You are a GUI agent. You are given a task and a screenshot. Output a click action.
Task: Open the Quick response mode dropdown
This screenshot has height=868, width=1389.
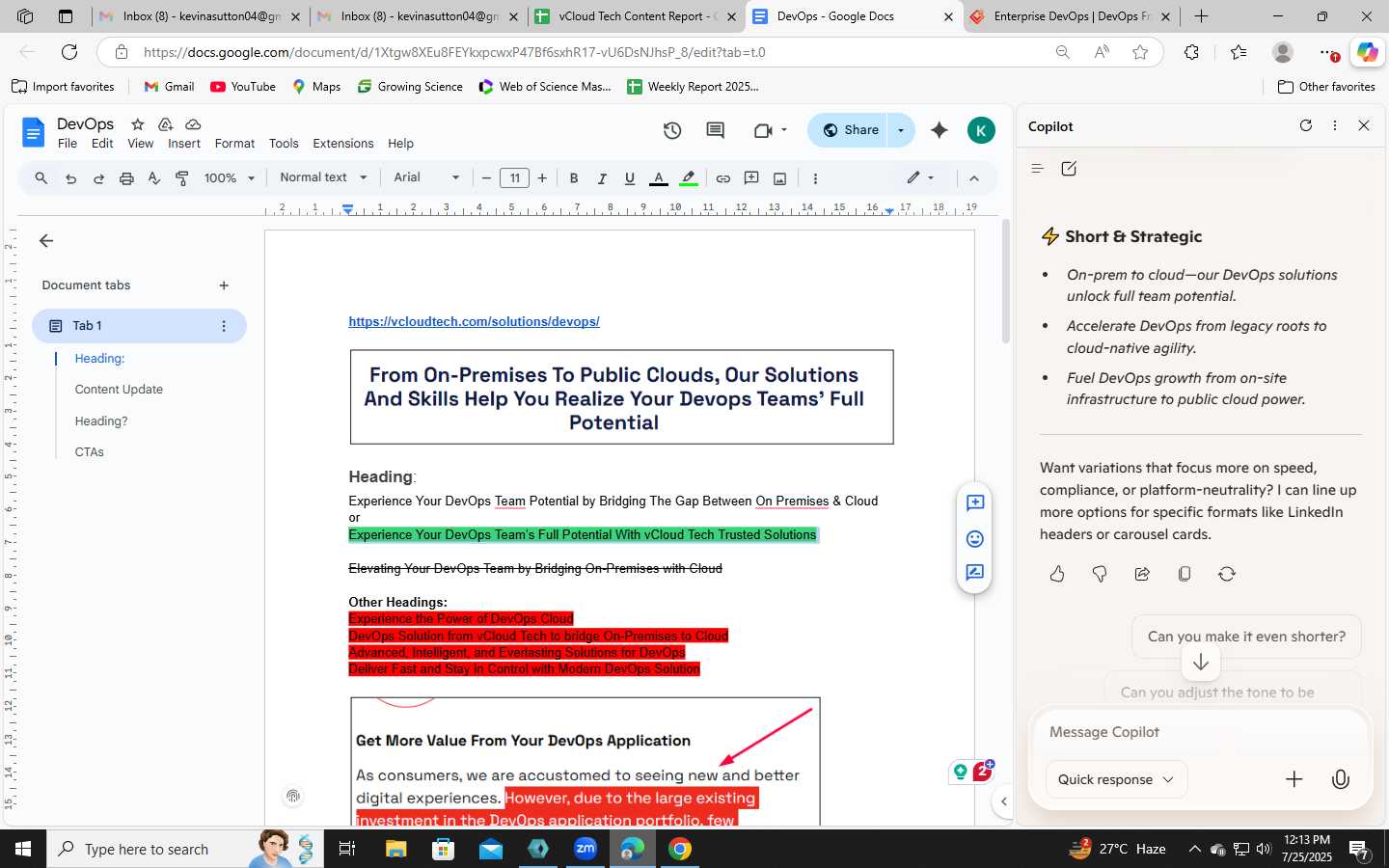[1116, 779]
